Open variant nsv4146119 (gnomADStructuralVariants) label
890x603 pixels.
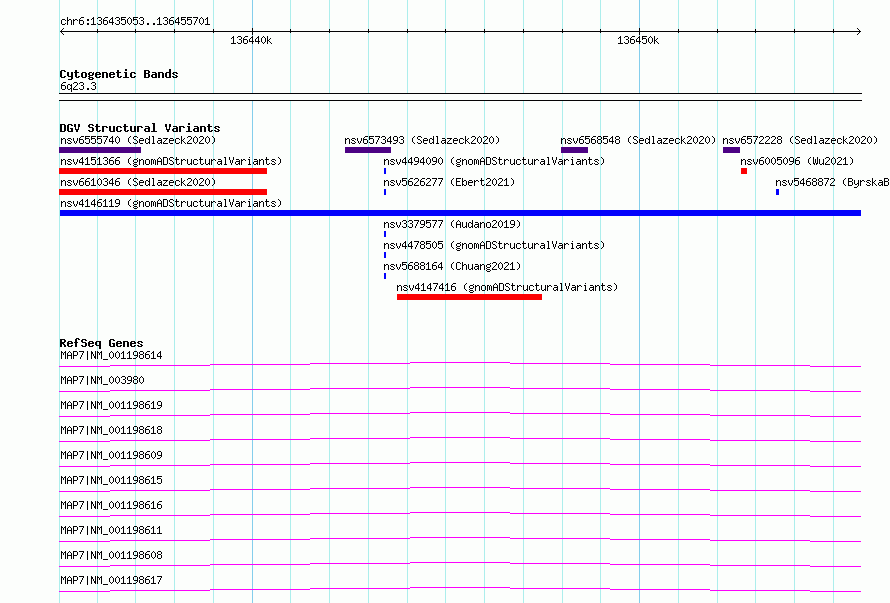pos(171,203)
